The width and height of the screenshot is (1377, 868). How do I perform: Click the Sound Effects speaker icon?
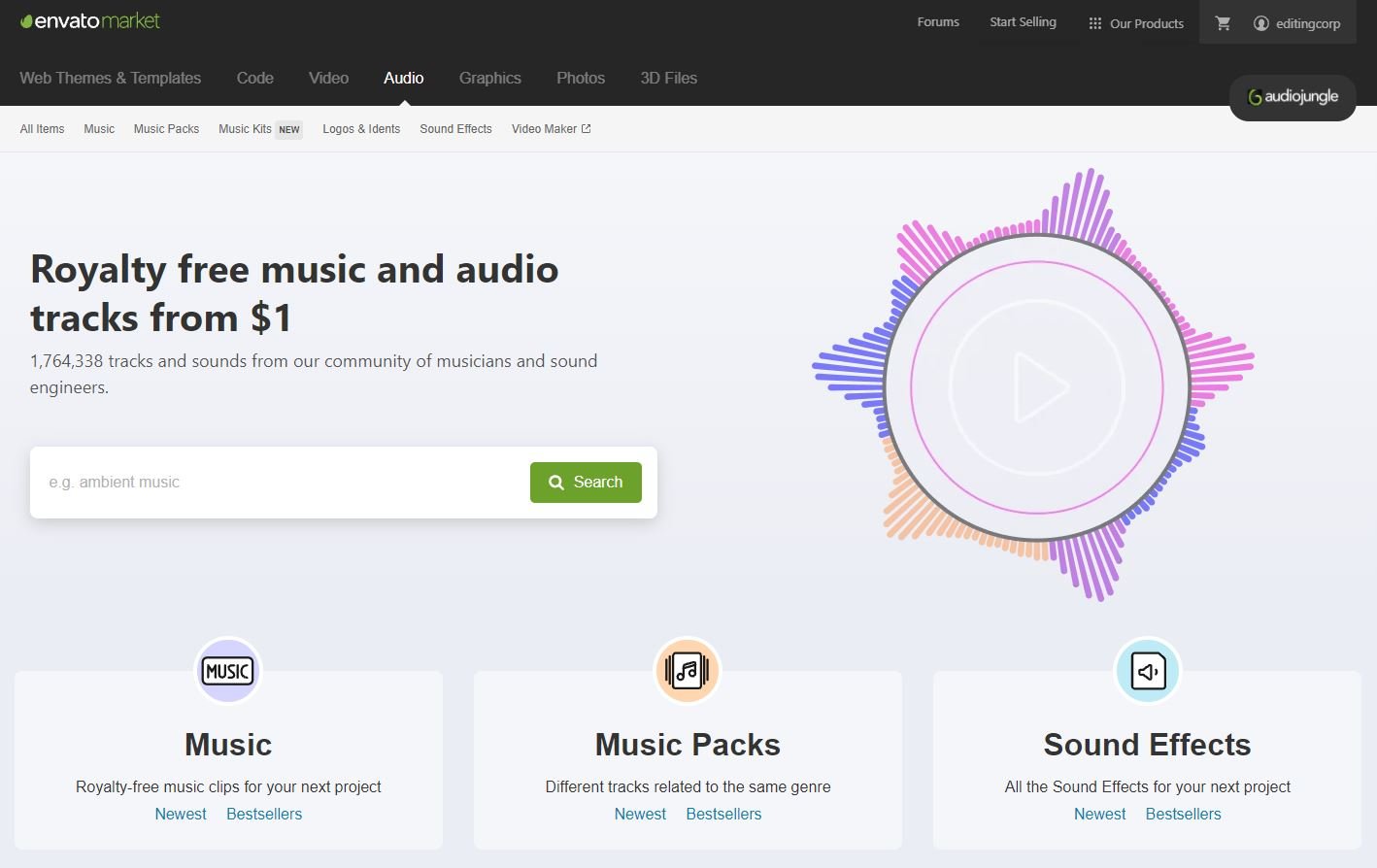pyautogui.click(x=1147, y=670)
